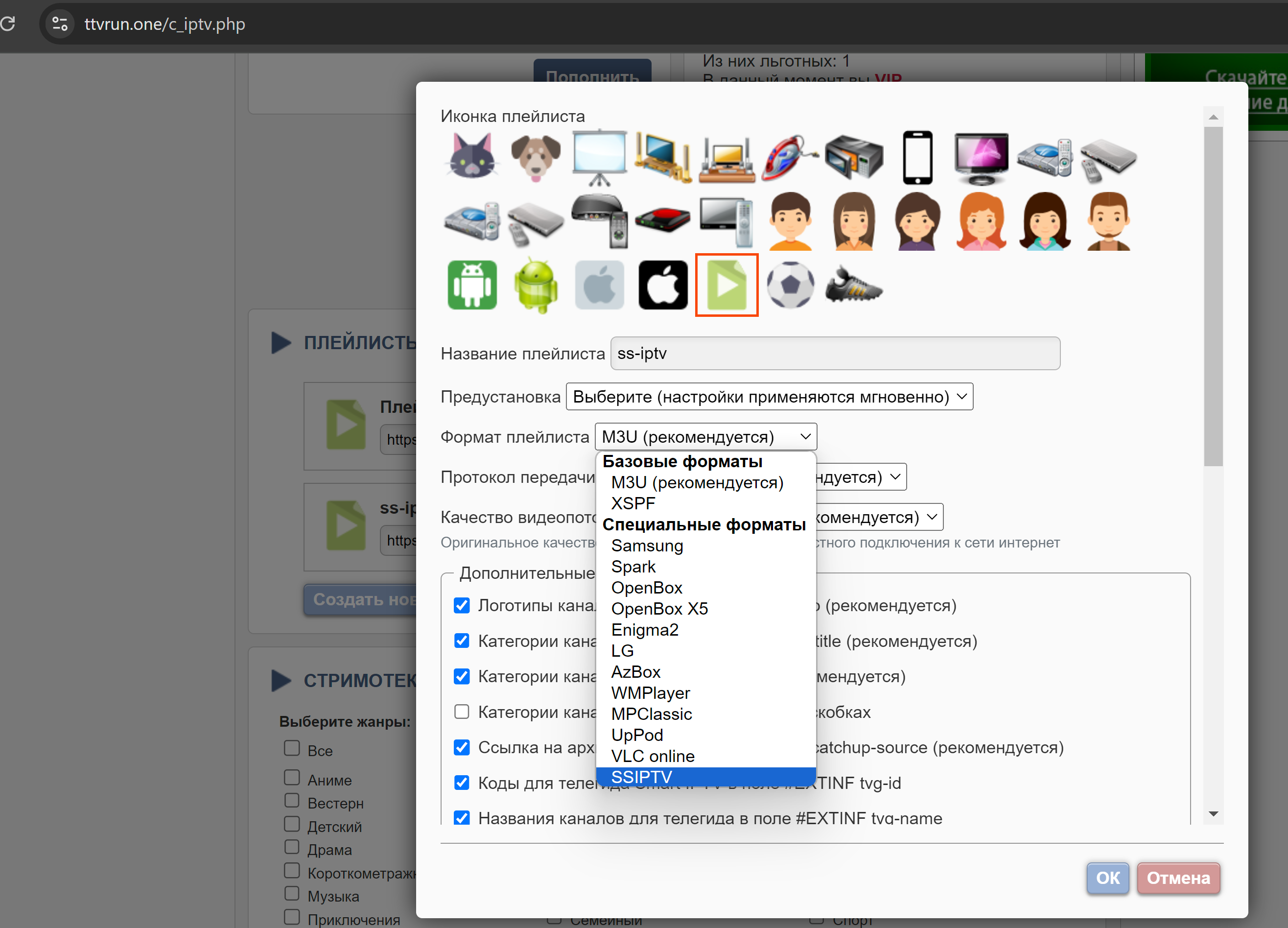This screenshot has width=1288, height=928.
Task: Pick the black smartphone icon
Action: [x=917, y=158]
